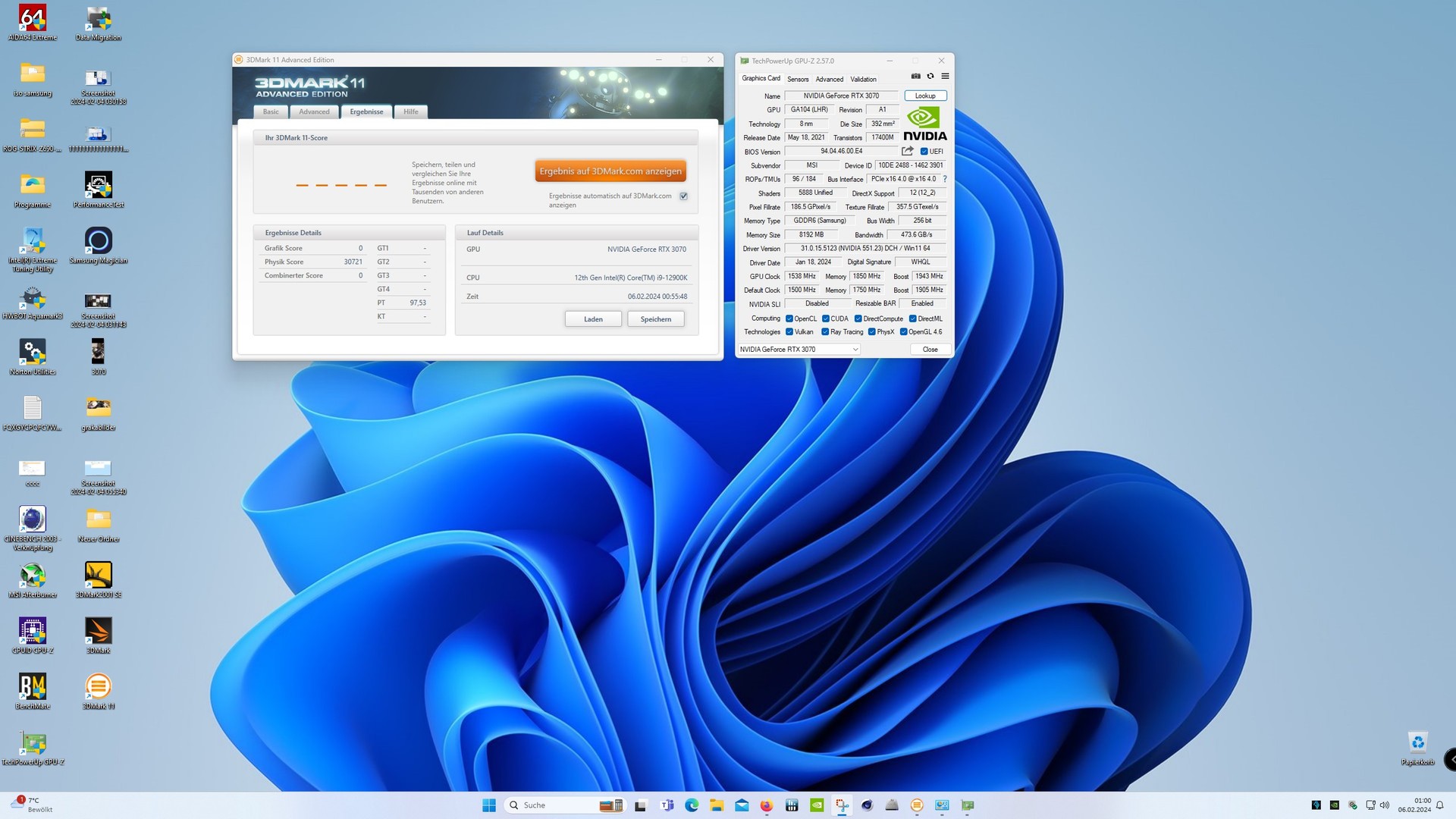Open the Data Migration desktop icon
1456x819 pixels.
(99, 24)
